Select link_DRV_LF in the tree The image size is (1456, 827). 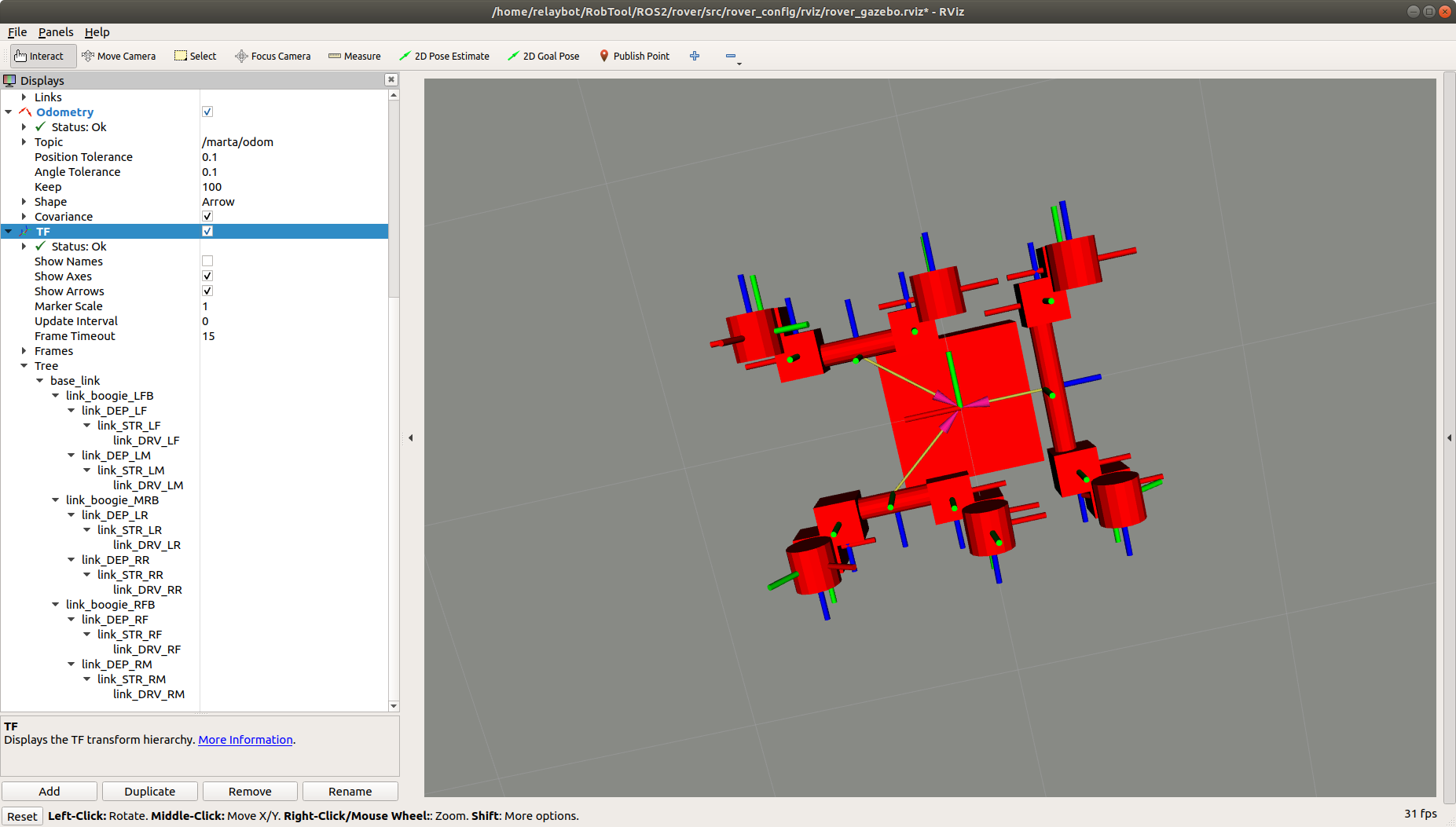[146, 441]
